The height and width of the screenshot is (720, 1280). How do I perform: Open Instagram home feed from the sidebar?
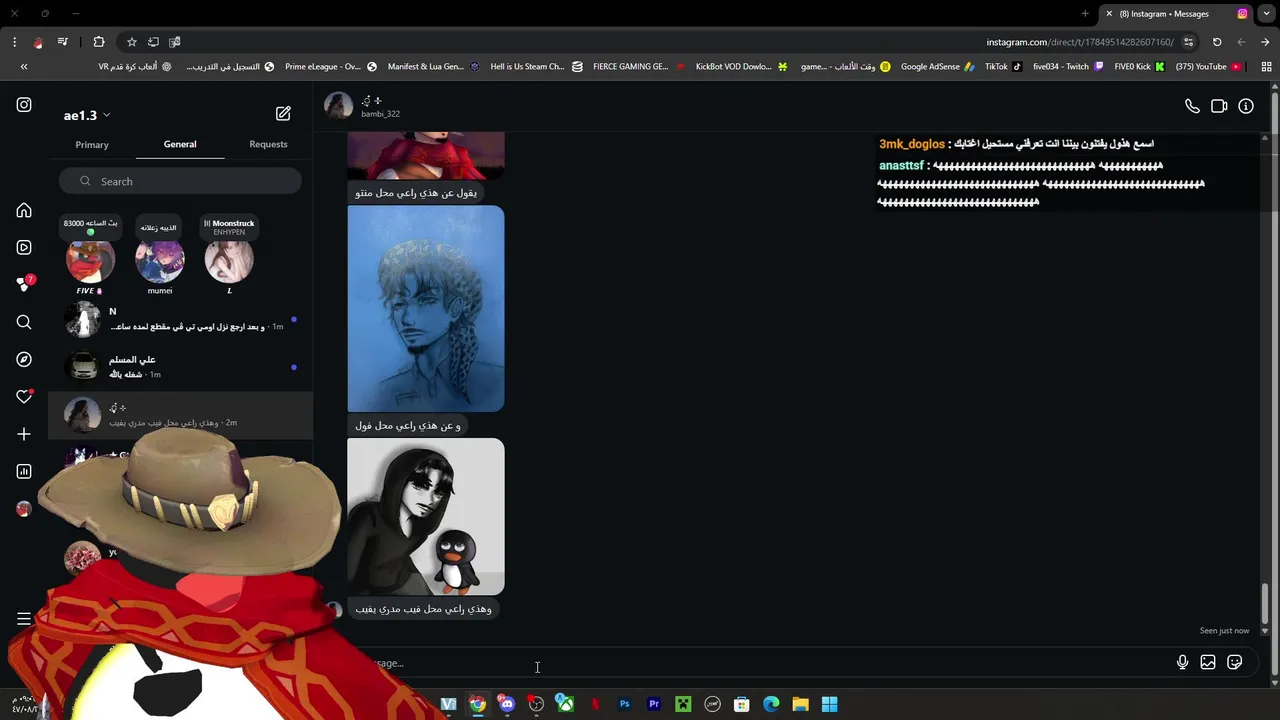pos(24,211)
